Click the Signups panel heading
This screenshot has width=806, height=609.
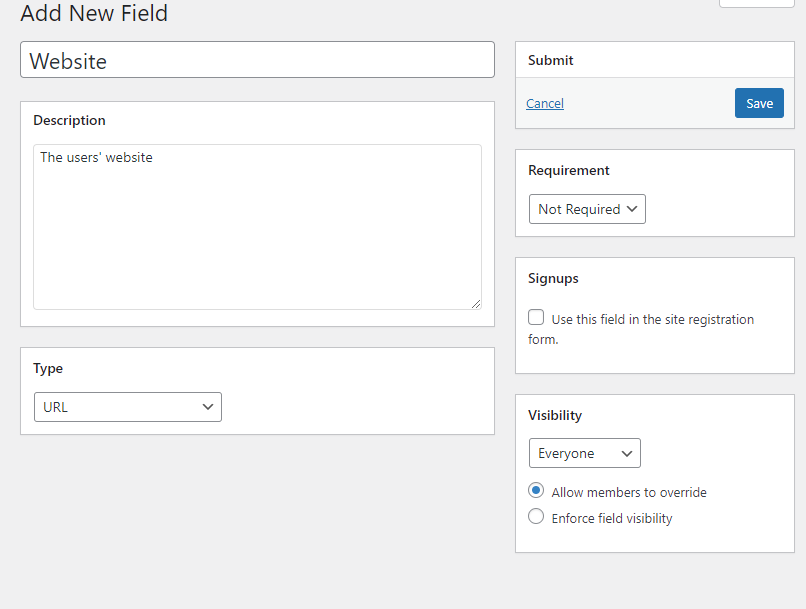pos(553,278)
